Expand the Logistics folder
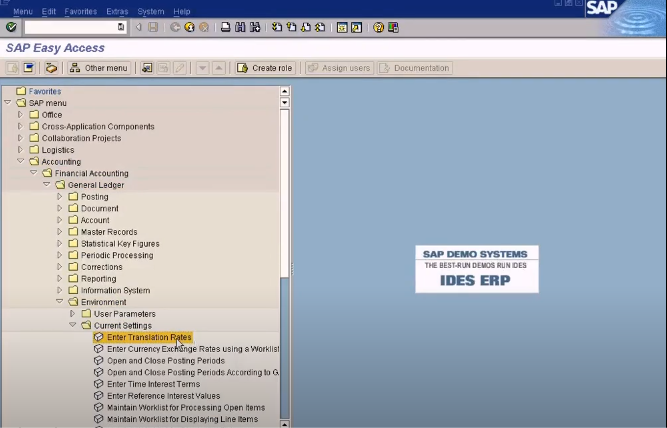The width and height of the screenshot is (667, 428). coord(20,149)
